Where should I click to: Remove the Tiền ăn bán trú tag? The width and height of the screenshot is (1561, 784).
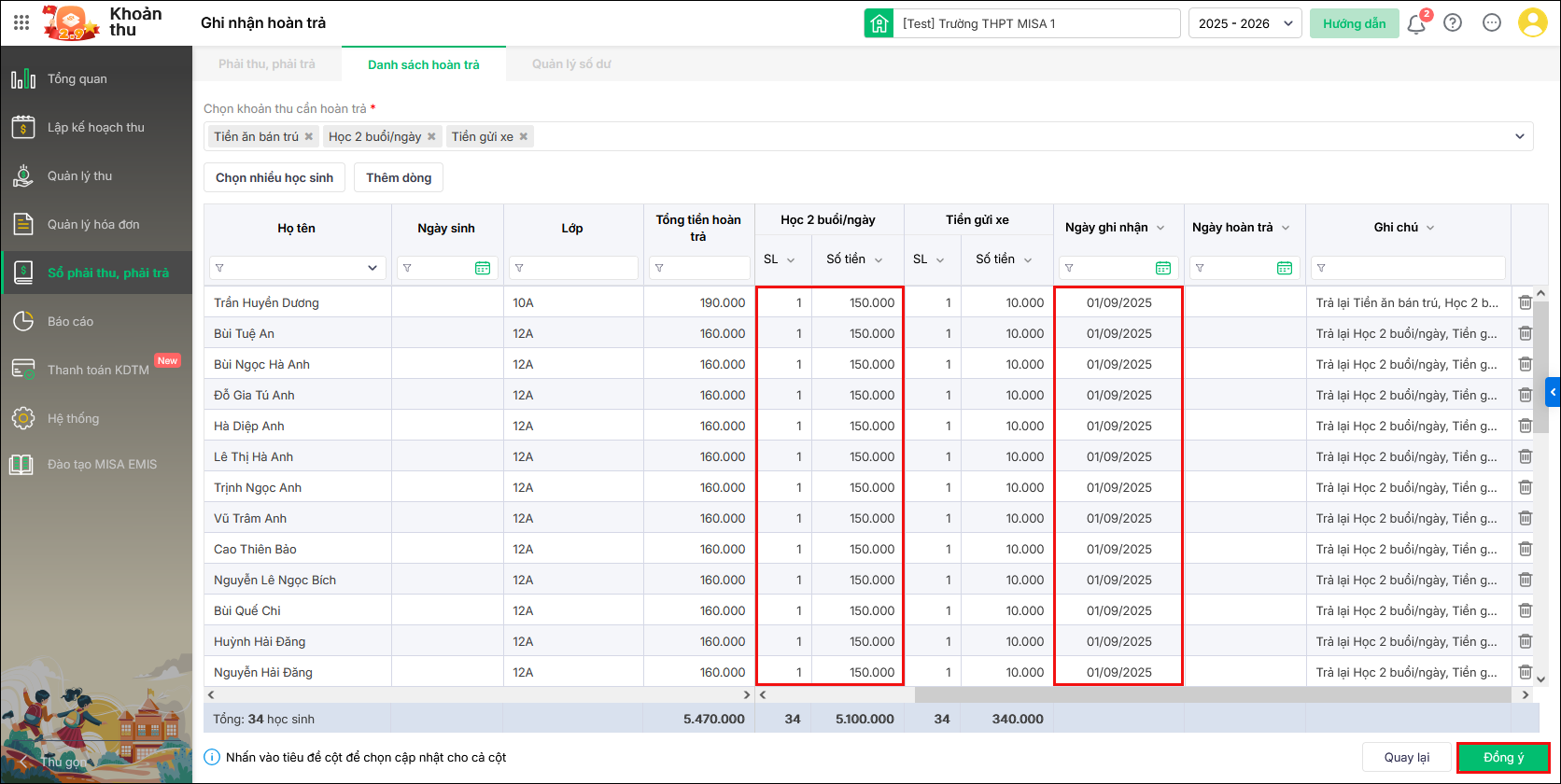point(309,136)
